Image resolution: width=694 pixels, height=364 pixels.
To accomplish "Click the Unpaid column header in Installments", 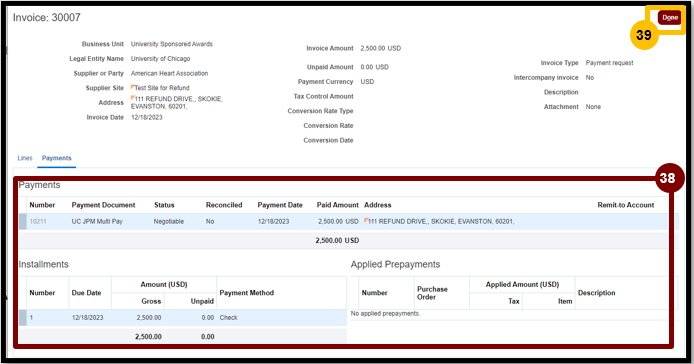I will coord(202,301).
